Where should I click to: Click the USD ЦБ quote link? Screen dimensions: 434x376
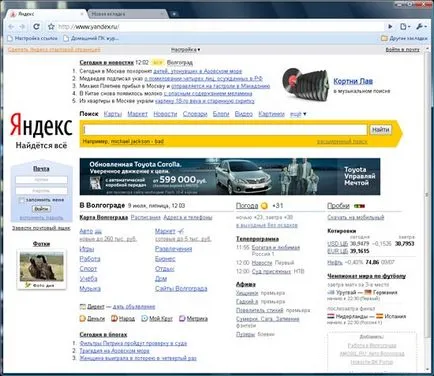coord(338,244)
